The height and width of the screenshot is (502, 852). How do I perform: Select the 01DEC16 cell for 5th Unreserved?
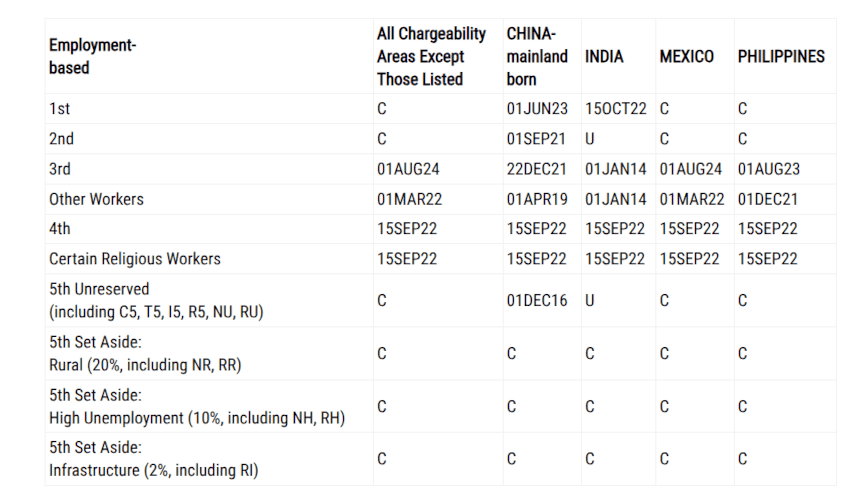point(537,300)
